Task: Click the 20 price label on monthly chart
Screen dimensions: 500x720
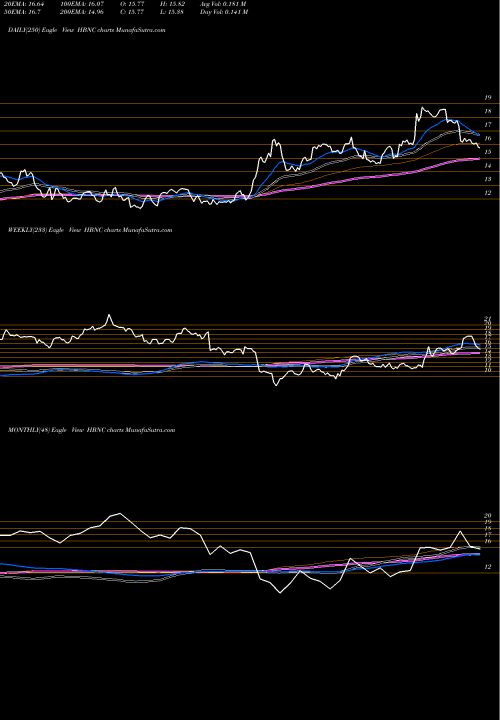Action: point(488,516)
